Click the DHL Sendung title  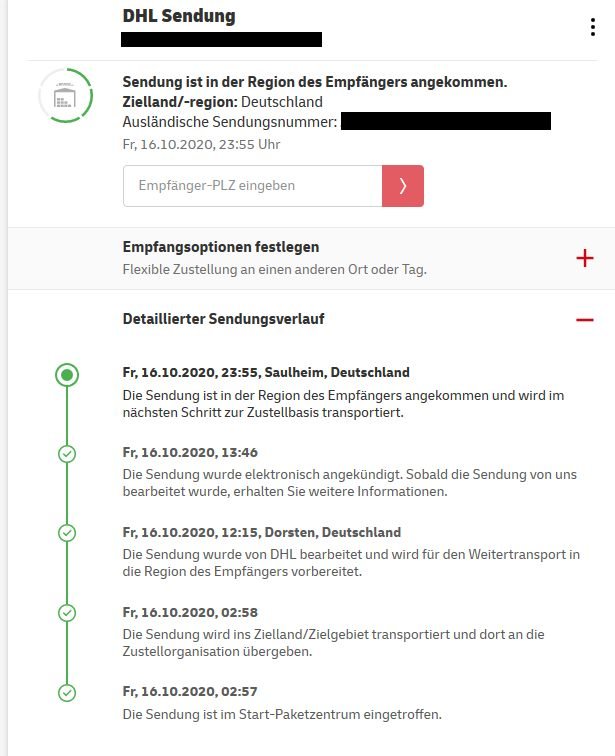coord(179,16)
